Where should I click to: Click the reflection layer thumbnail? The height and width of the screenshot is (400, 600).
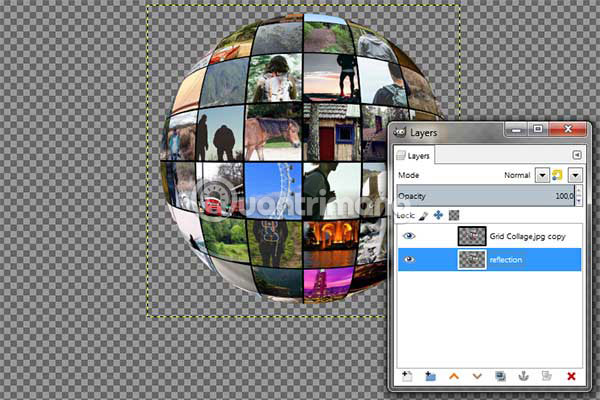(x=471, y=259)
